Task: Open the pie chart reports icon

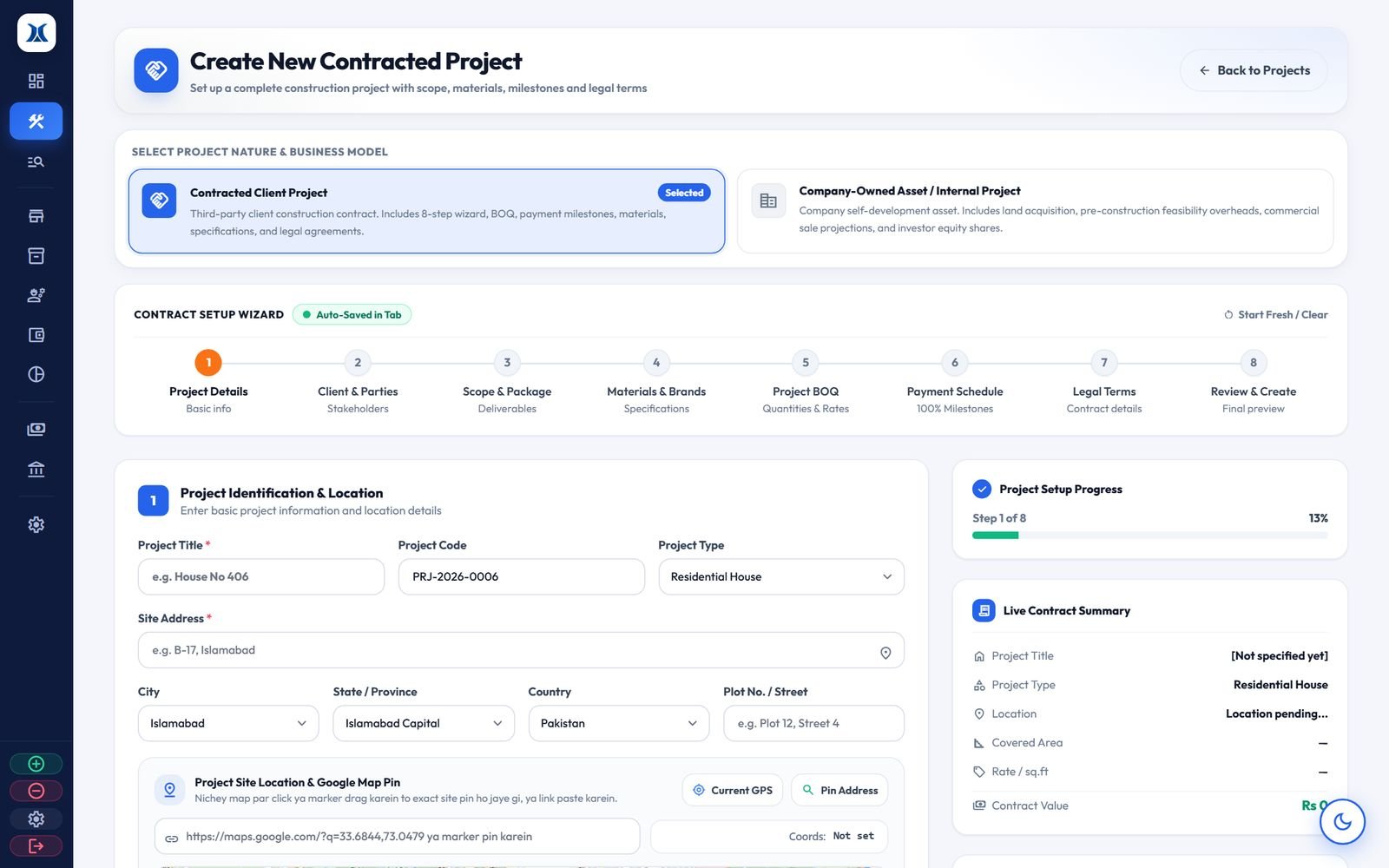Action: [x=36, y=374]
